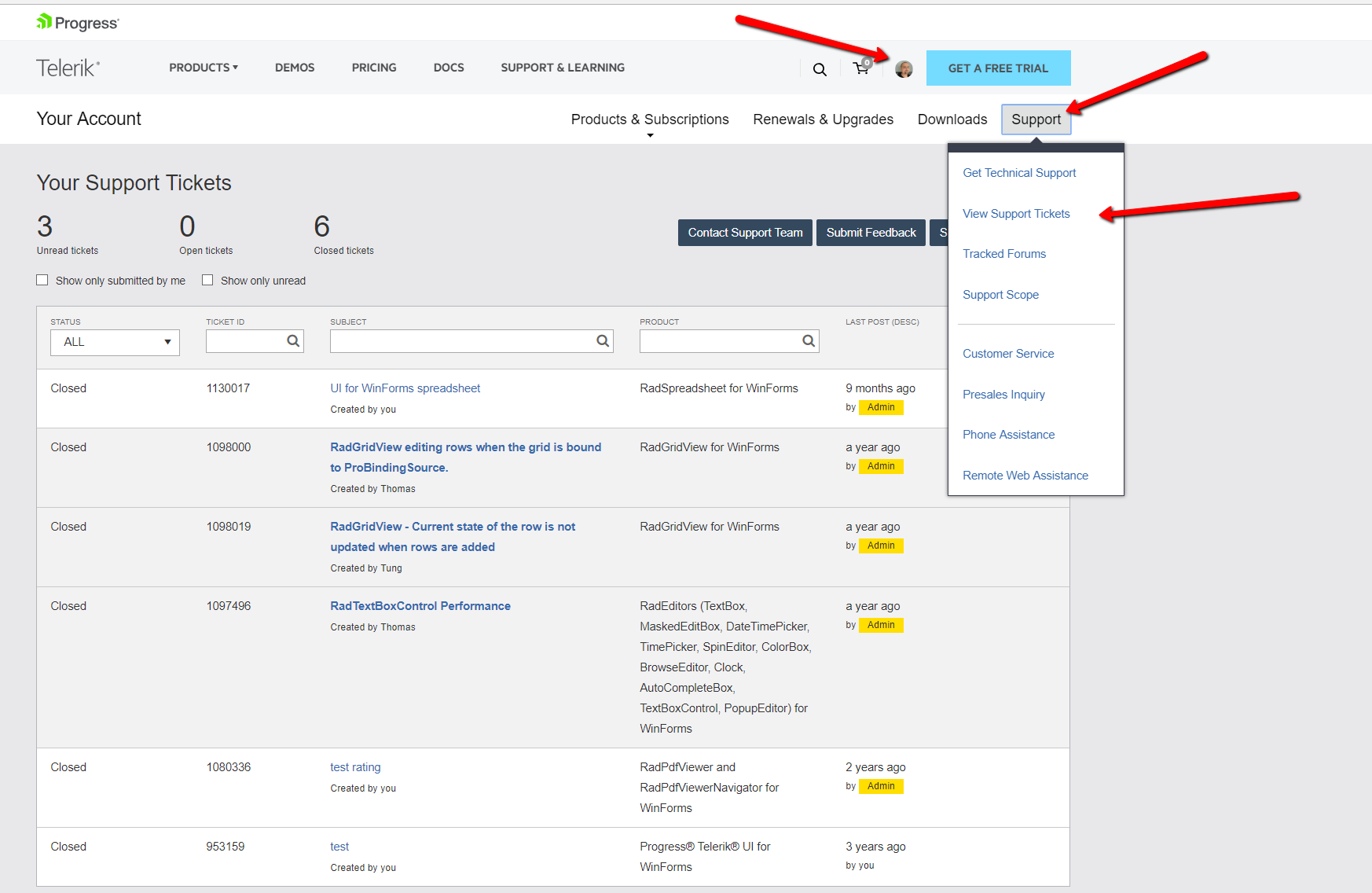Open the ticket titled test, ID 953159
The width and height of the screenshot is (1372, 893).
(339, 847)
